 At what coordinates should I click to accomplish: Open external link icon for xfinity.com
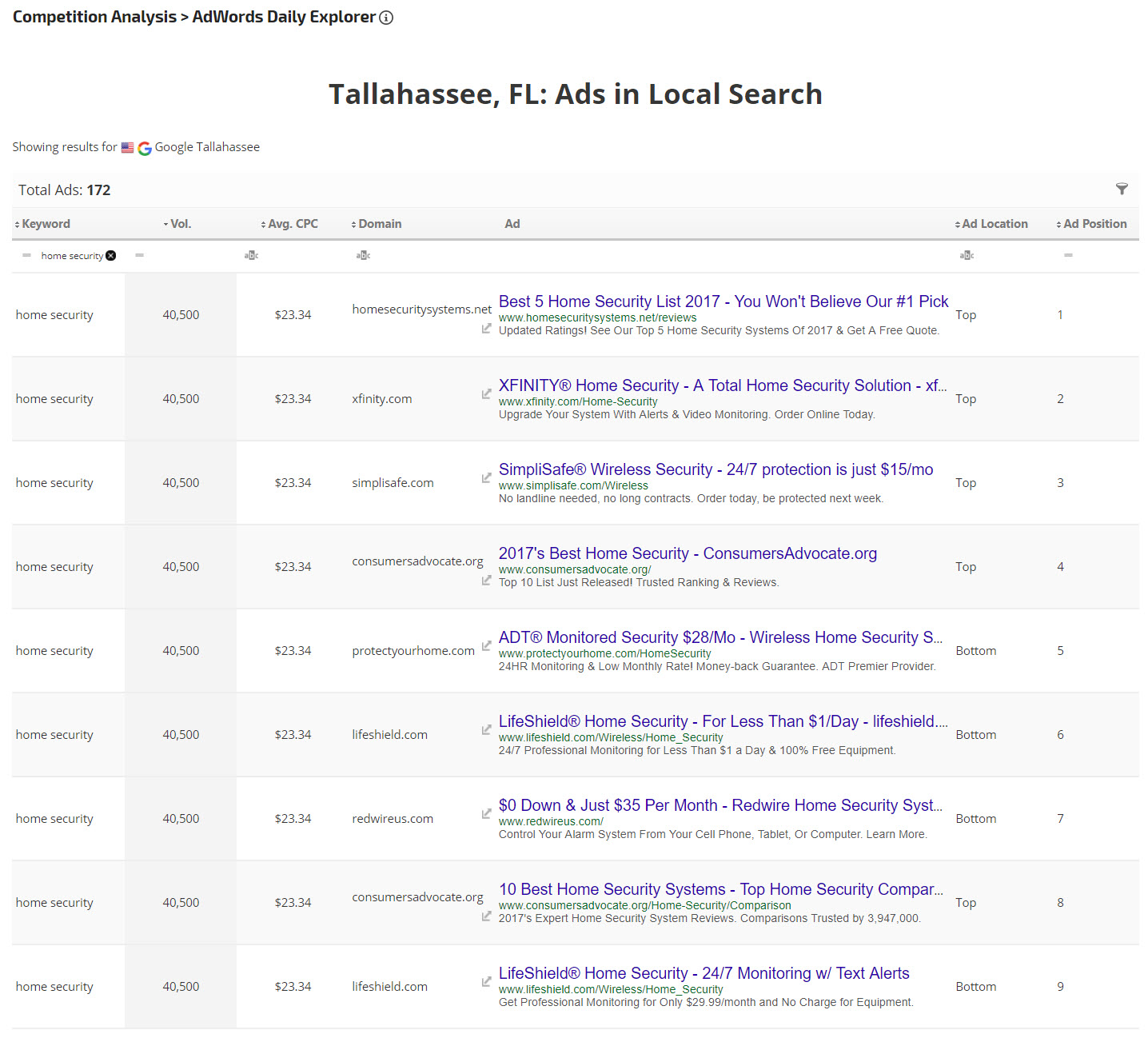(486, 393)
